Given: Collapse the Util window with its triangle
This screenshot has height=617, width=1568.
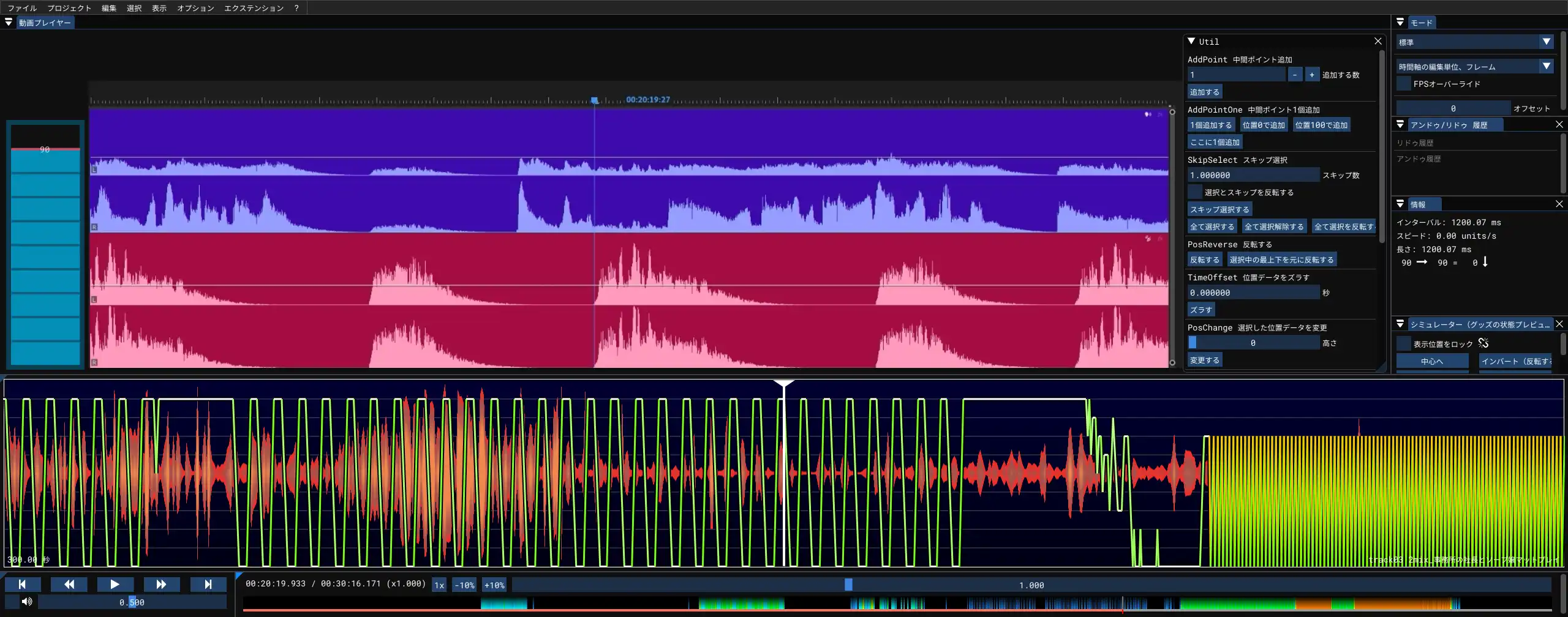Looking at the screenshot, I should (1192, 41).
